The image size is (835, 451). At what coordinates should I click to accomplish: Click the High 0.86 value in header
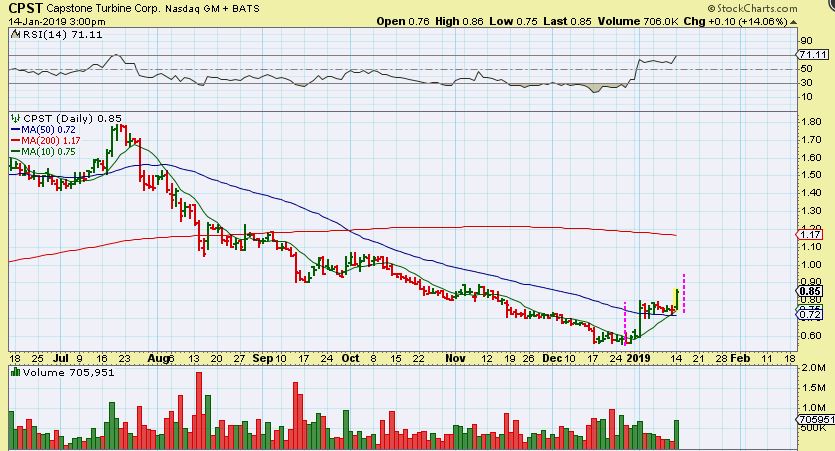tap(459, 21)
